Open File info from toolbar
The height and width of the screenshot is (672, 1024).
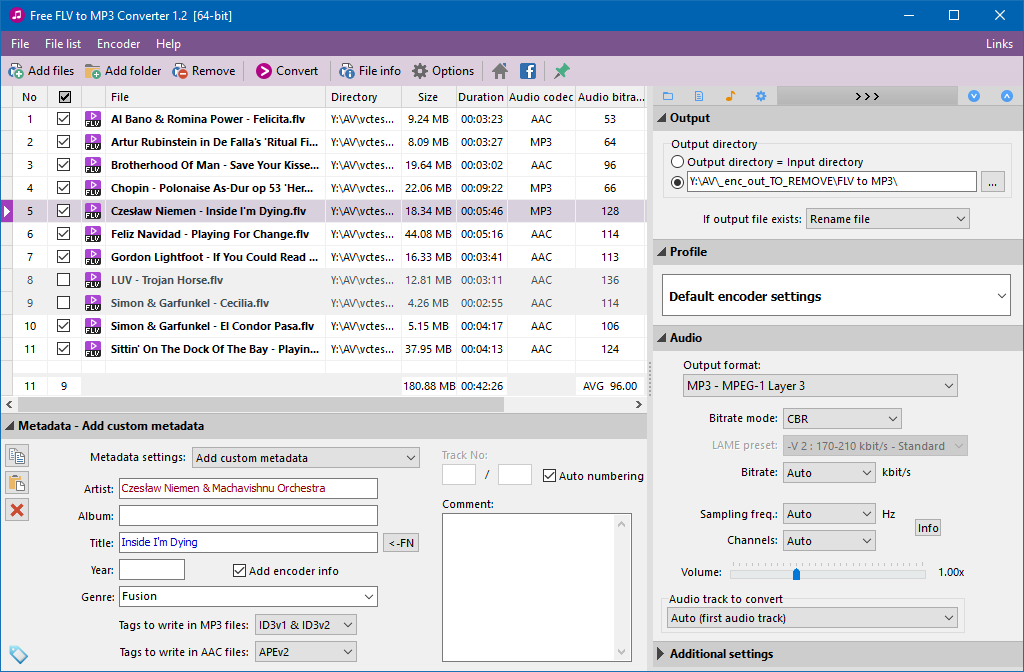pos(370,71)
